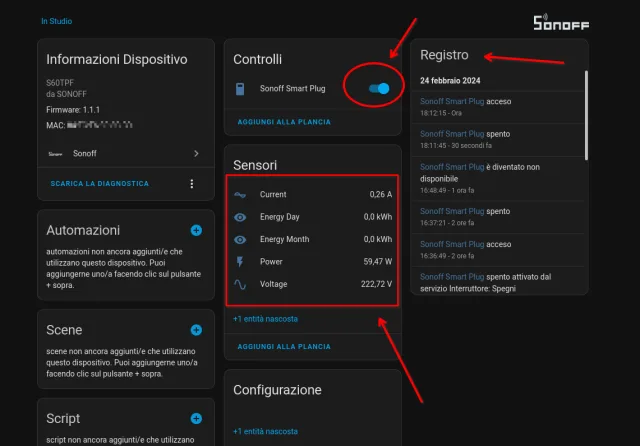The height and width of the screenshot is (446, 640).
Task: Click the Sonoff Smart Plug device icon
Action: 240,89
